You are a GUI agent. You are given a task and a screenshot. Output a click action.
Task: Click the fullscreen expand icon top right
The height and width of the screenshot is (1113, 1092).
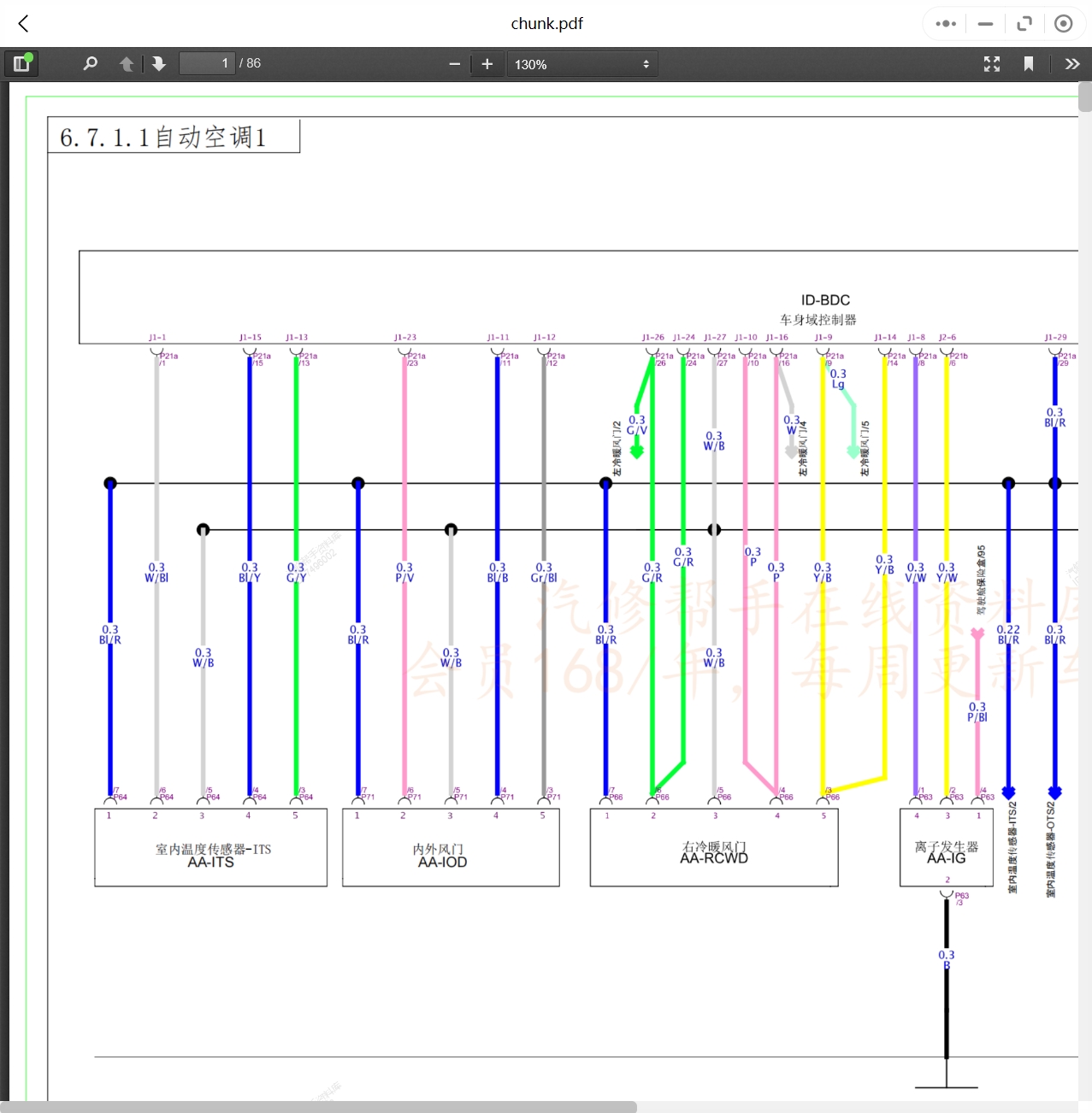(1024, 23)
